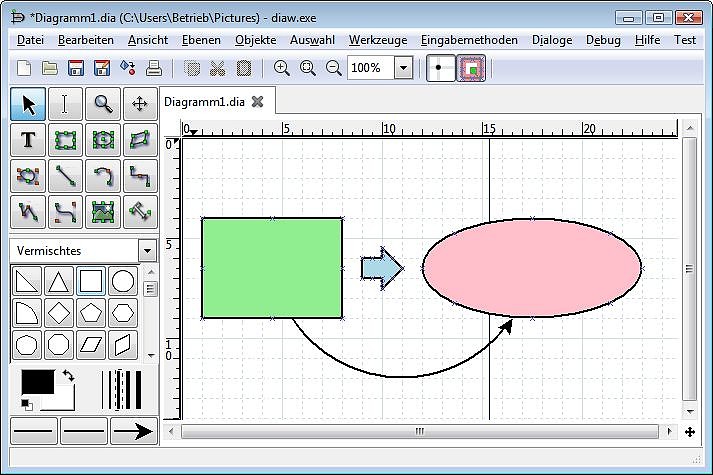Click the canvas vertical scrollbar
The height and width of the screenshot is (475, 713).
pyautogui.click(x=690, y=270)
